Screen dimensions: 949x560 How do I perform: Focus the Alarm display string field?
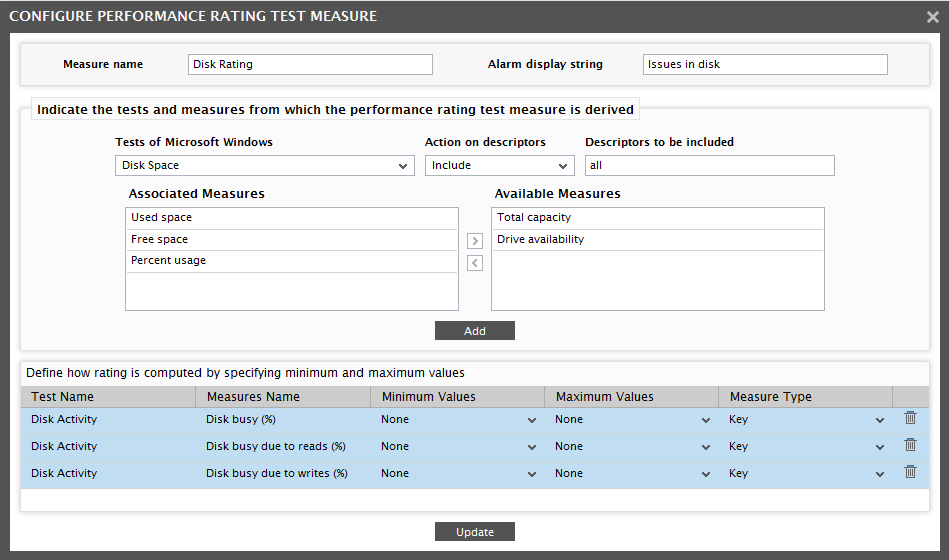coord(765,64)
